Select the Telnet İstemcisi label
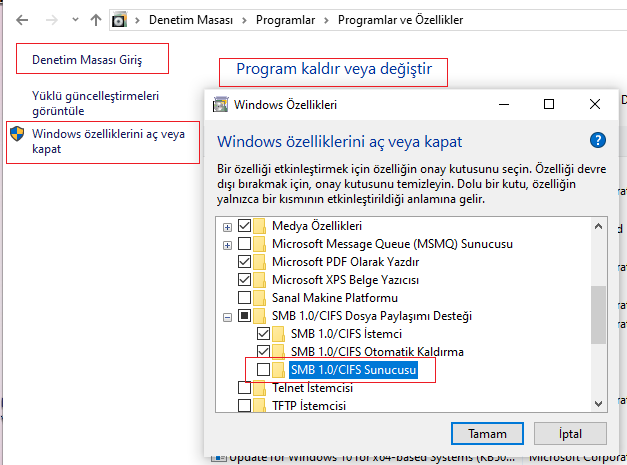This screenshot has height=465, width=627. point(313,388)
